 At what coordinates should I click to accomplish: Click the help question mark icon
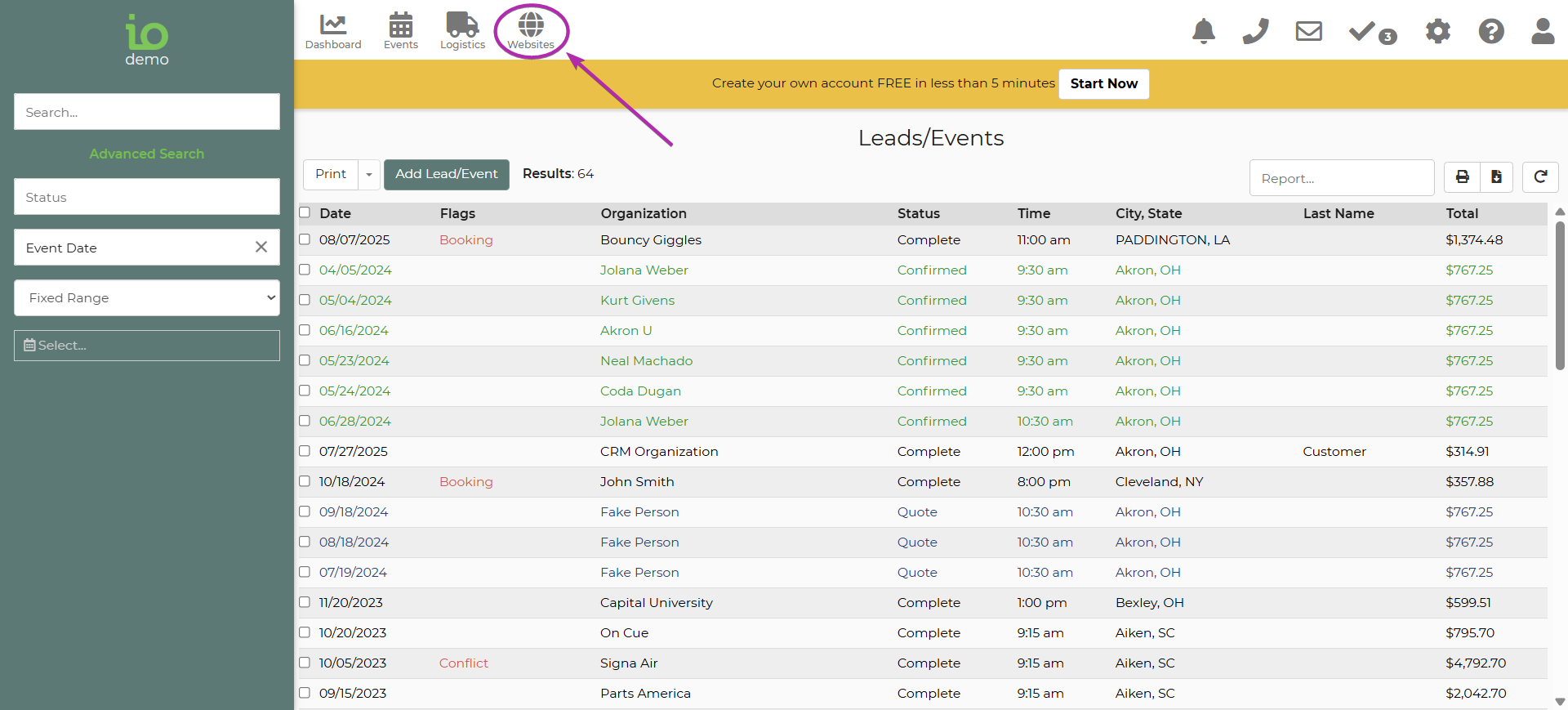pyautogui.click(x=1490, y=32)
